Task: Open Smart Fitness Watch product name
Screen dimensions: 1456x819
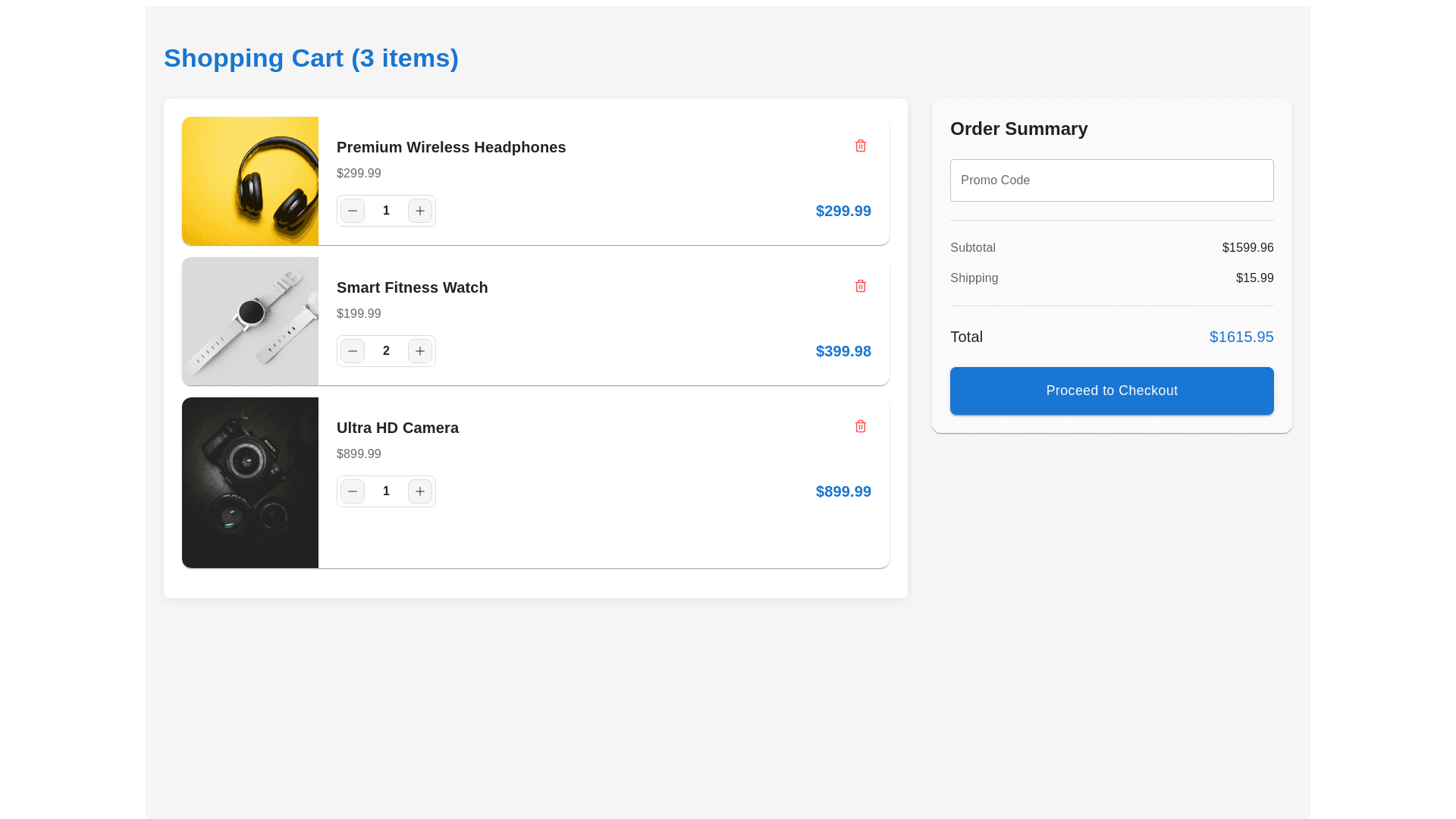Action: click(x=412, y=287)
